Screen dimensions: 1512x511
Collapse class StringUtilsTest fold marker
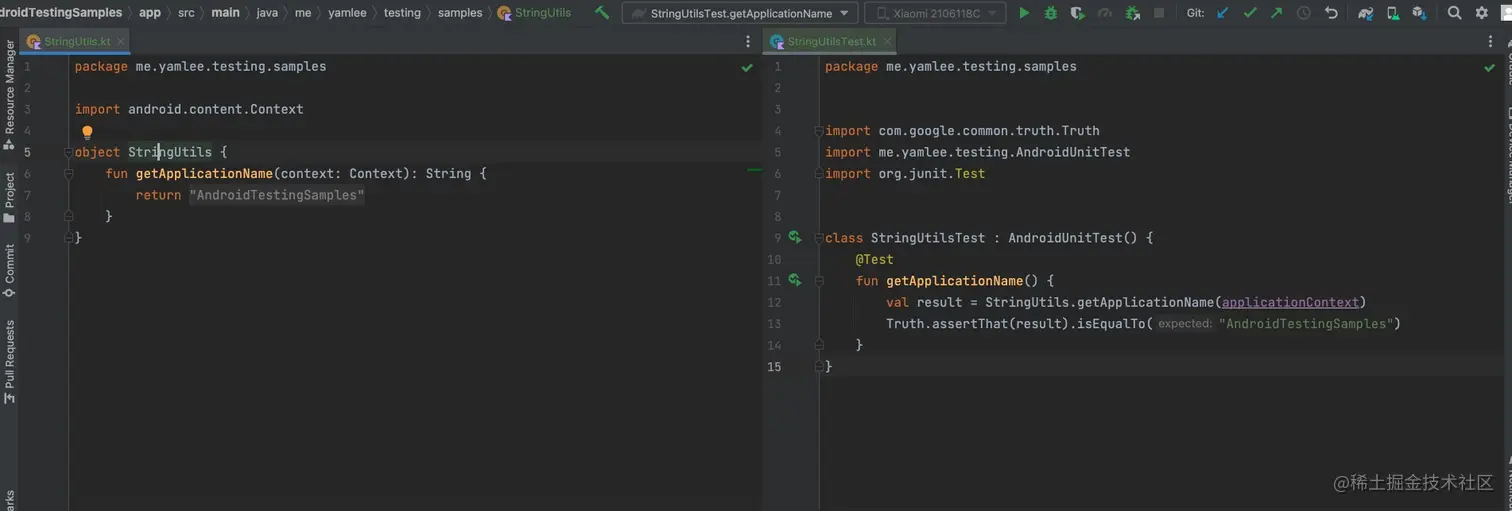pos(819,238)
